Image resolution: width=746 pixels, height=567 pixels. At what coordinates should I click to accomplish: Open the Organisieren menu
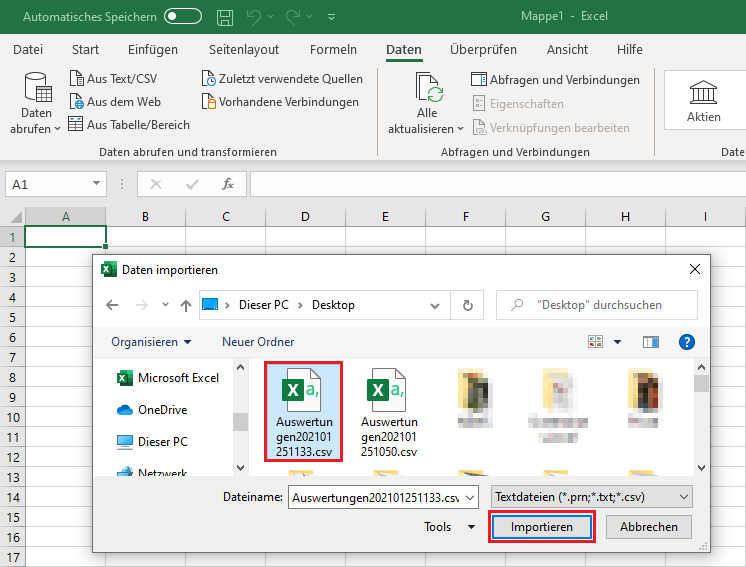(151, 342)
